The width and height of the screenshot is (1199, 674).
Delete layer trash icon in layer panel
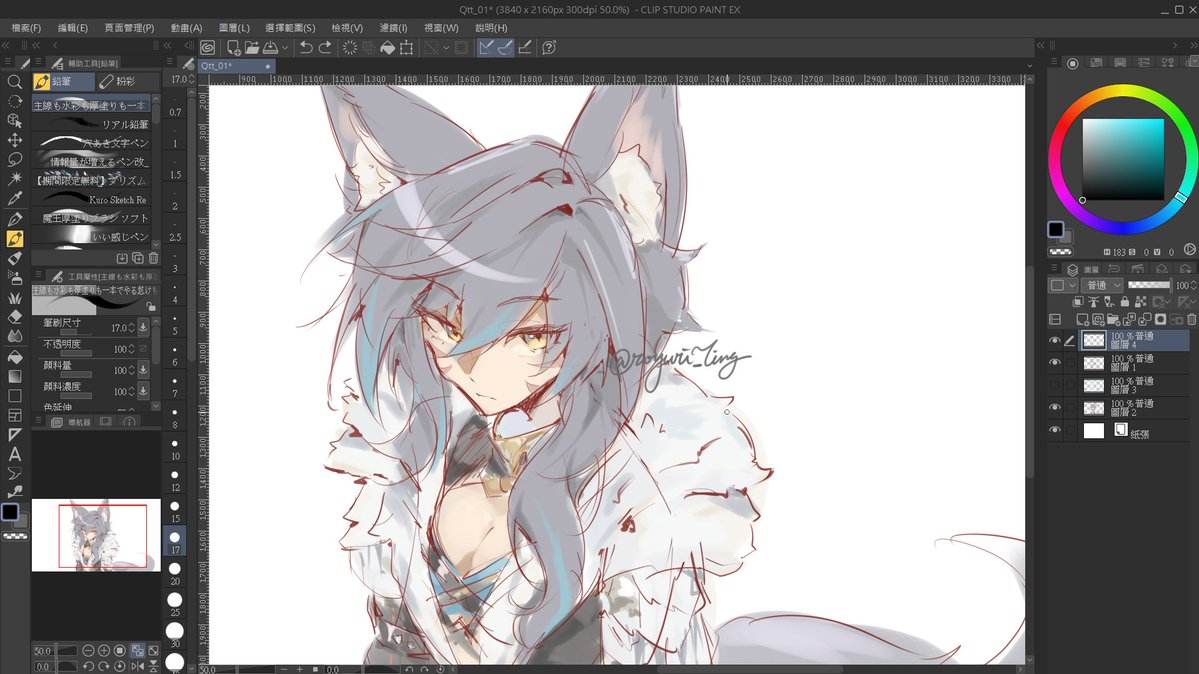click(x=1191, y=319)
